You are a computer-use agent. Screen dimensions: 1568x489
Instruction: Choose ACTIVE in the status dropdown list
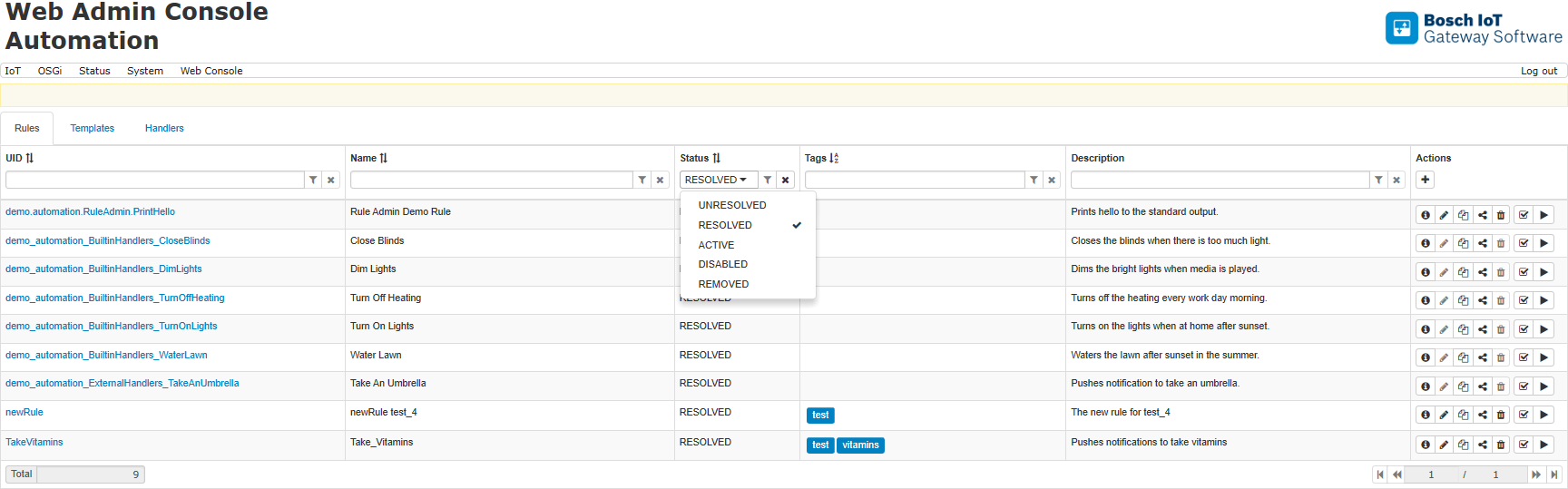coord(748,245)
